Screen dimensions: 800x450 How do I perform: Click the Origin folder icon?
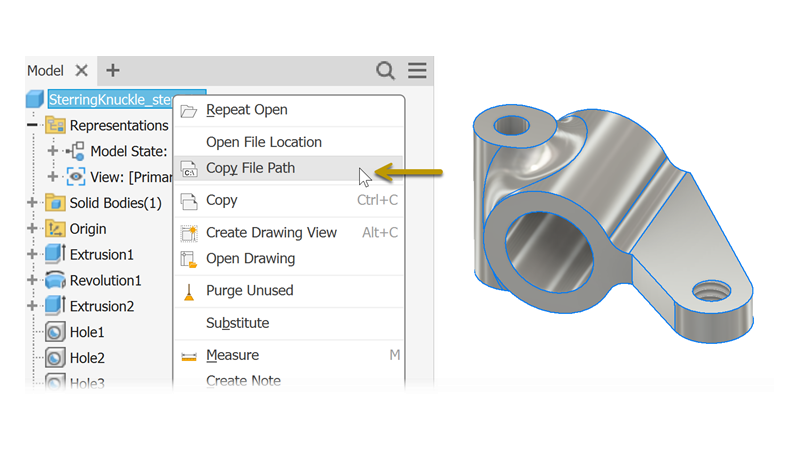click(55, 229)
